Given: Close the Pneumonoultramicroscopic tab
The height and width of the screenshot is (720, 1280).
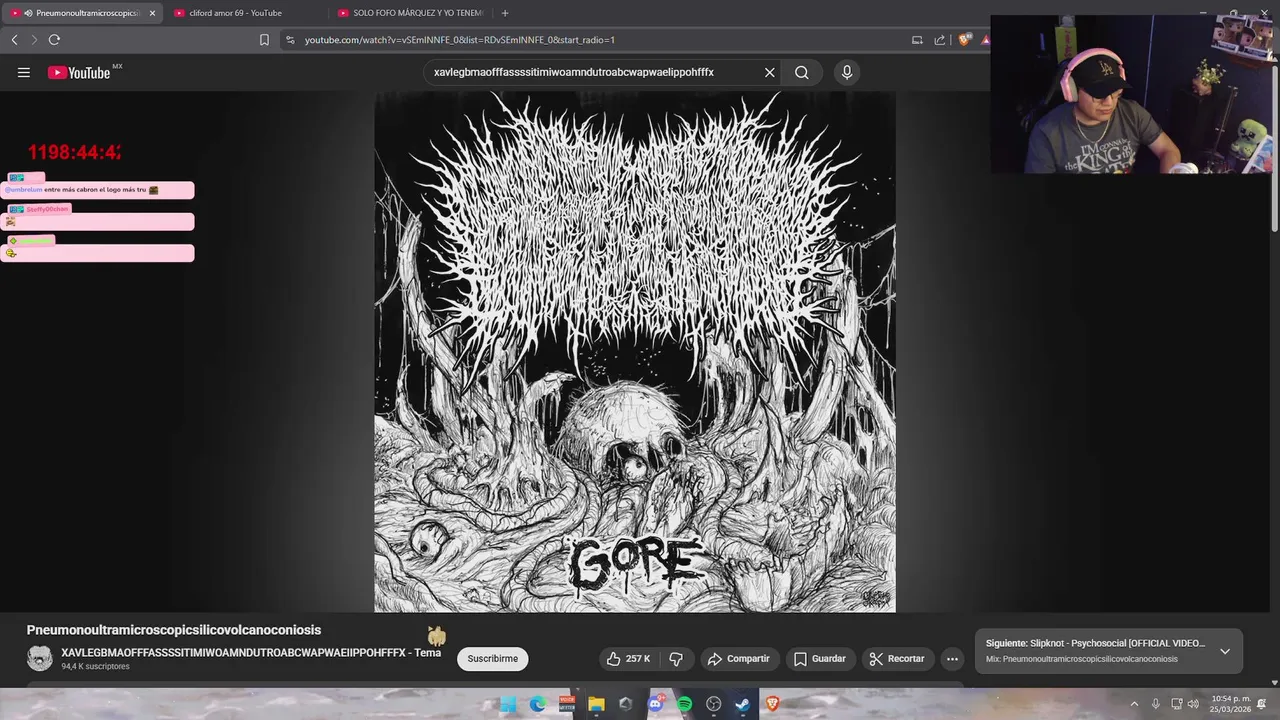Looking at the screenshot, I should [152, 13].
